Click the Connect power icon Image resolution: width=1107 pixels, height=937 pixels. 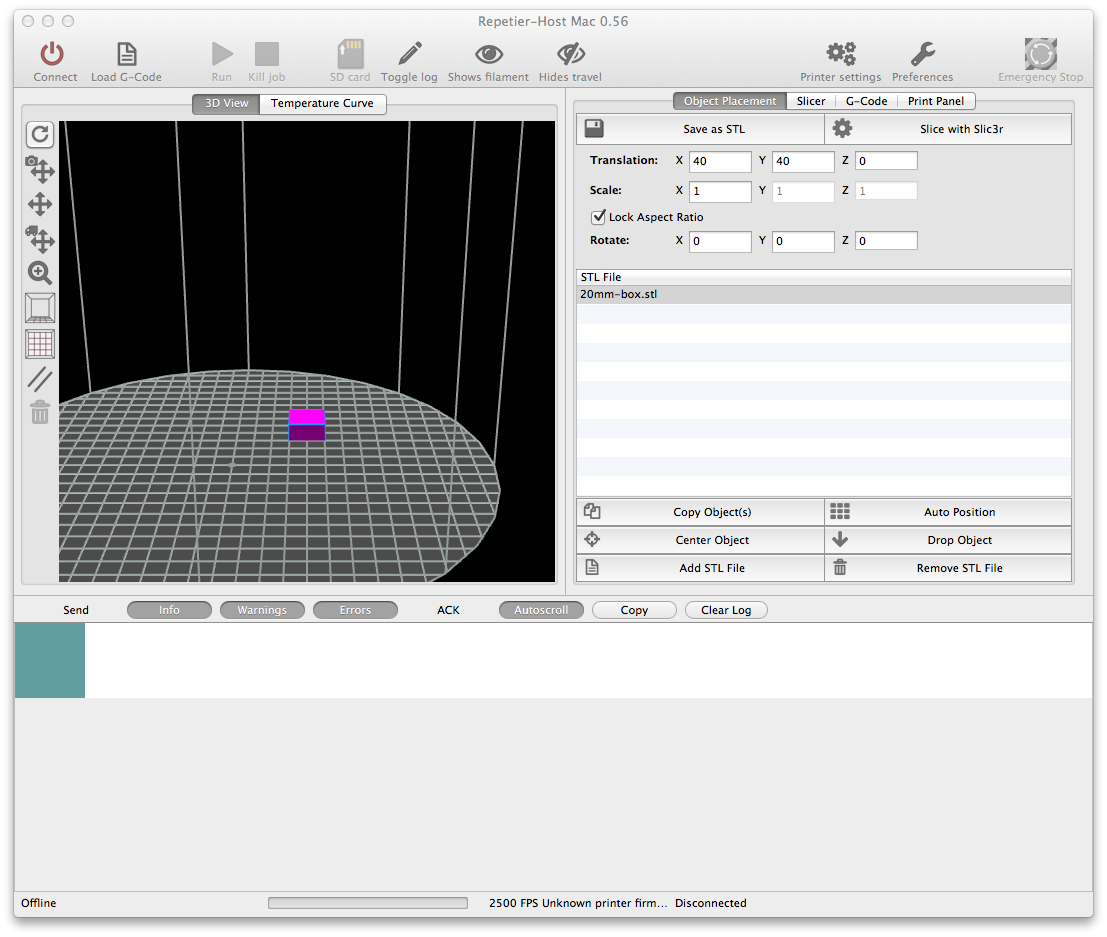point(53,54)
